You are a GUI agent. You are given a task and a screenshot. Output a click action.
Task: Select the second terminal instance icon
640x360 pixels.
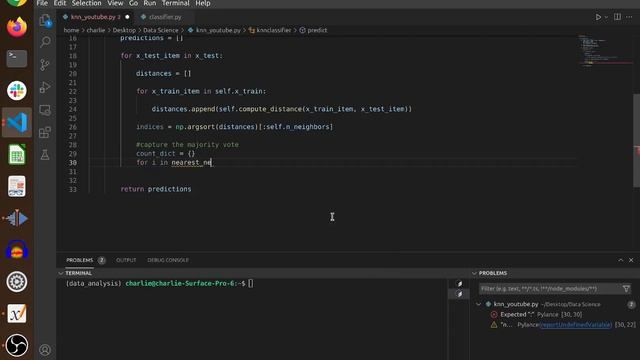(459, 294)
